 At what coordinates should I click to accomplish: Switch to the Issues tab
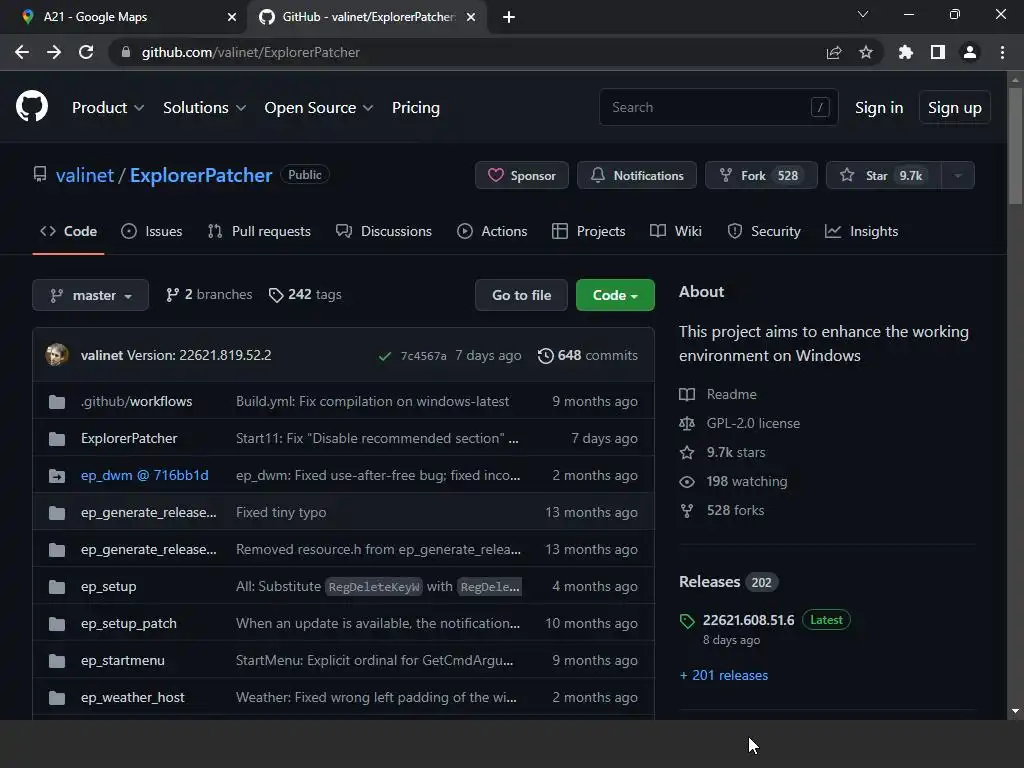click(x=152, y=231)
